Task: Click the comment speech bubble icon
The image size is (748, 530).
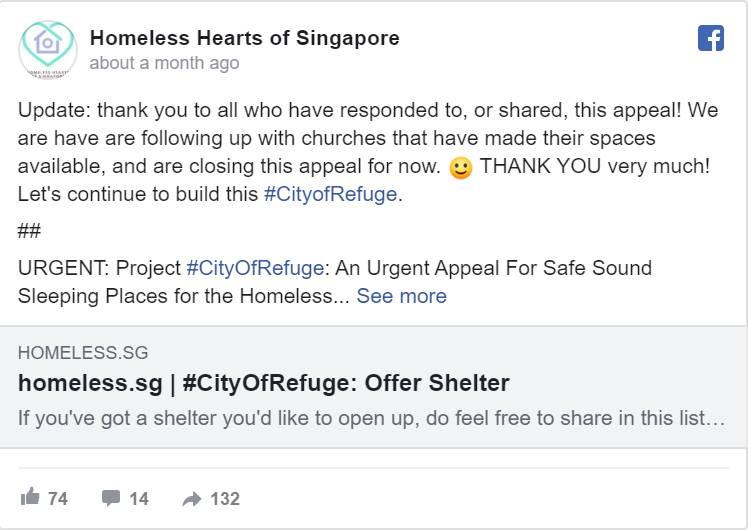Action: click(111, 497)
